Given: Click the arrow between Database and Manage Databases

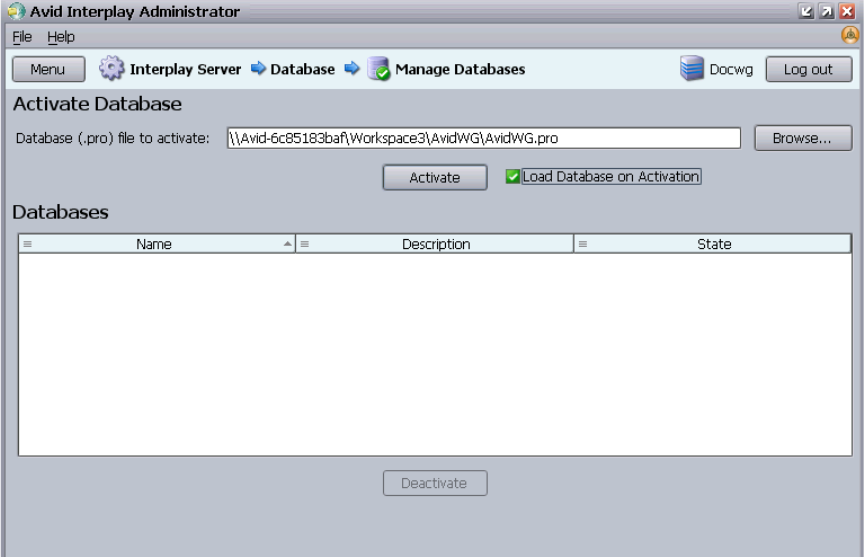Looking at the screenshot, I should coord(352,68).
